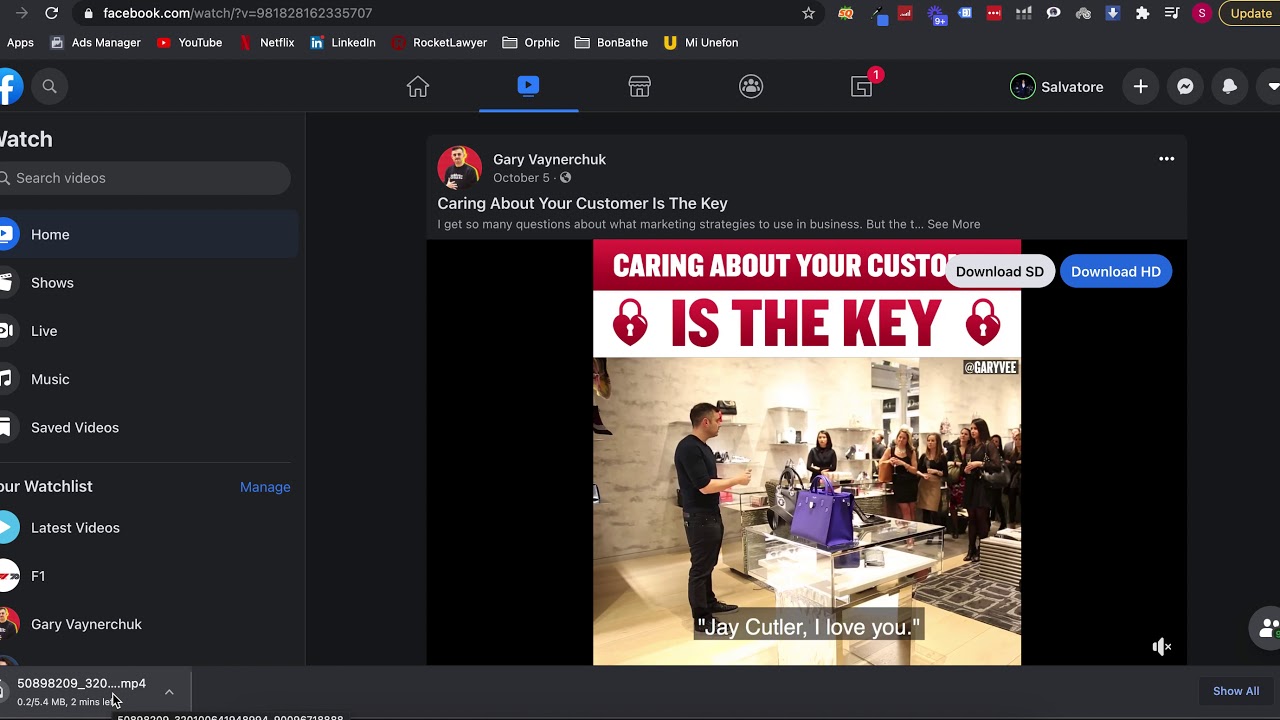
Task: Click the address bar URL
Action: [x=238, y=13]
